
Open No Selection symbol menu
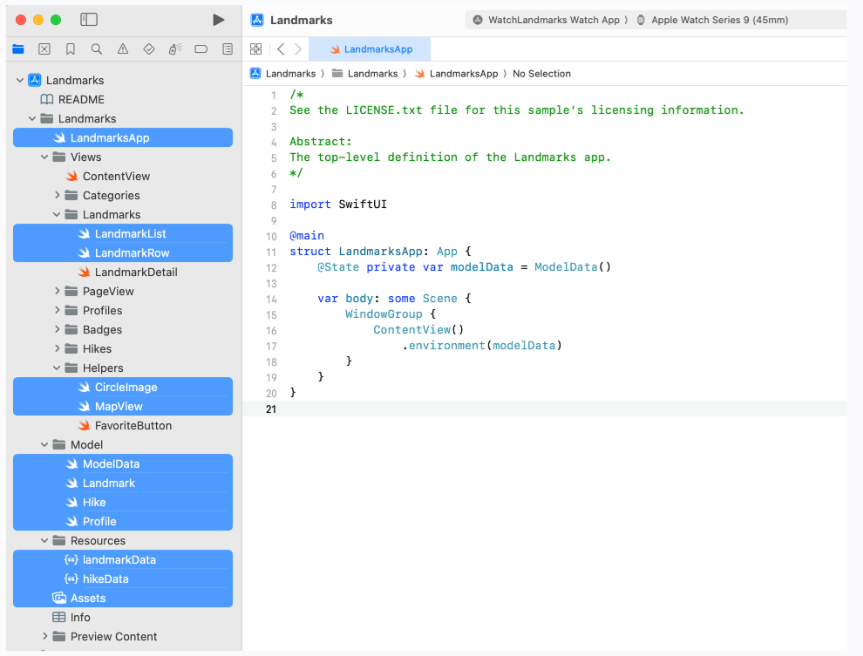(x=542, y=74)
